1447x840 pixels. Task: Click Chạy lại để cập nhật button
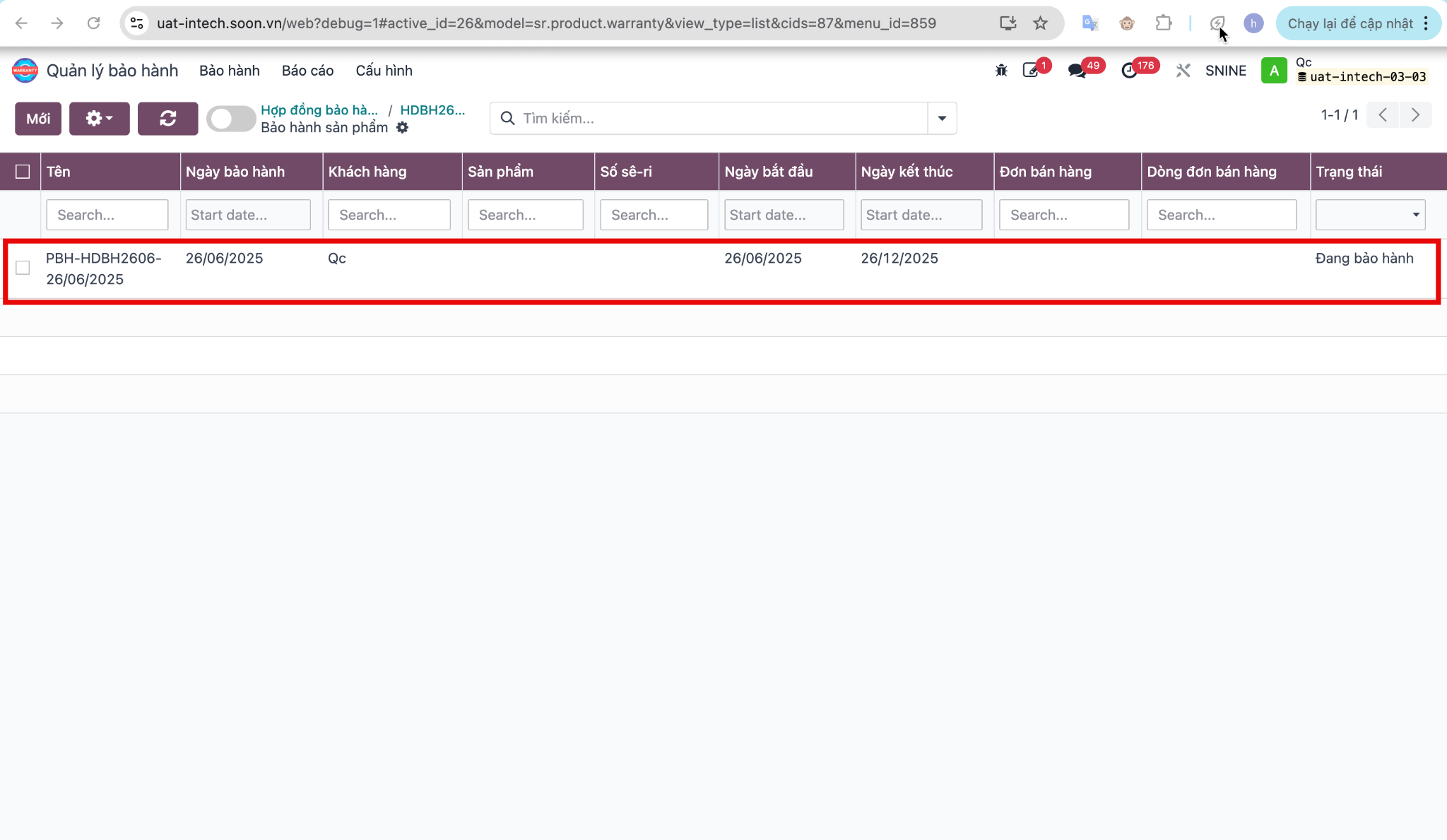1349,23
